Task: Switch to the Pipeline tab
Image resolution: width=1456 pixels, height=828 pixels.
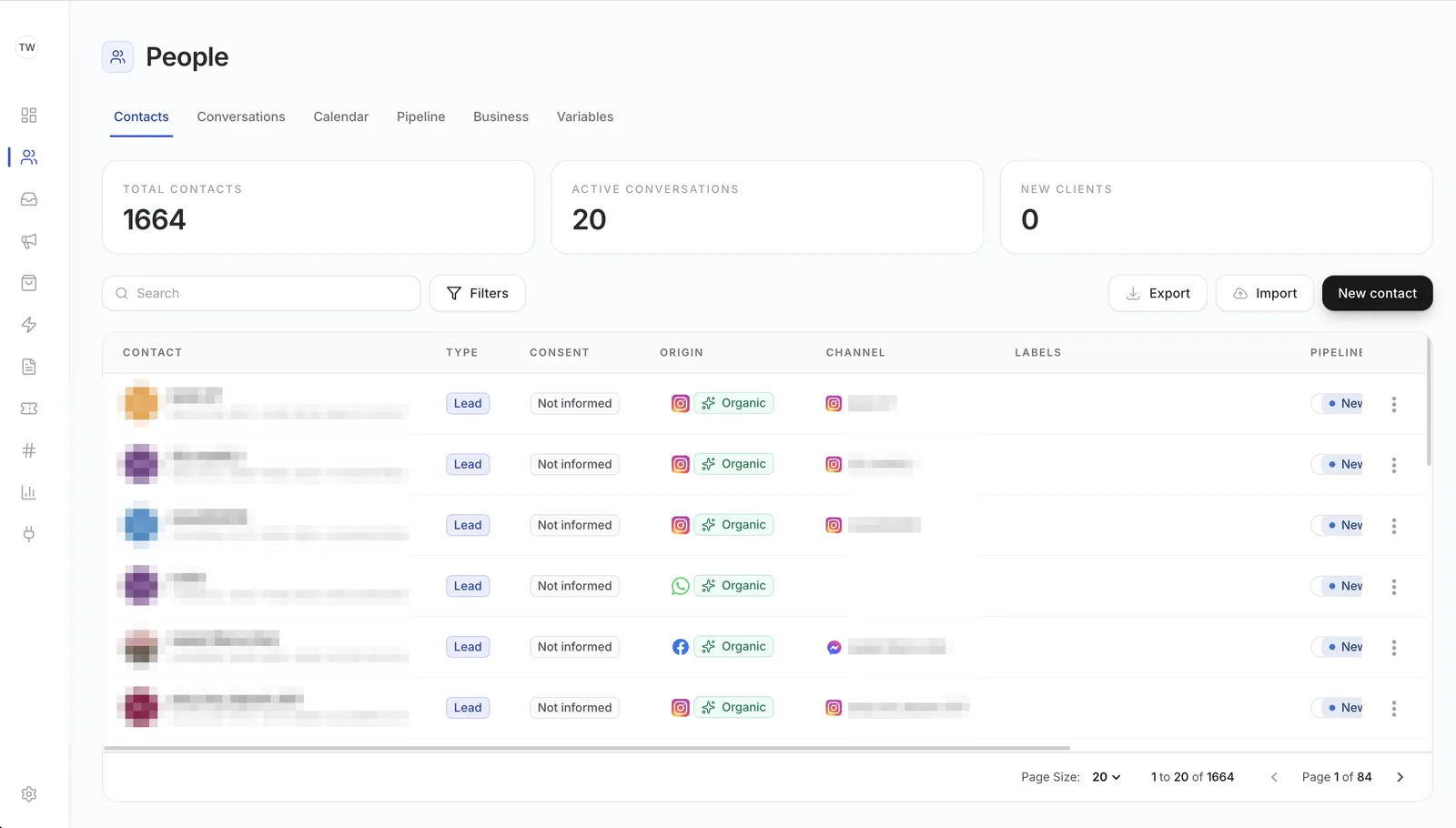Action: tap(421, 116)
